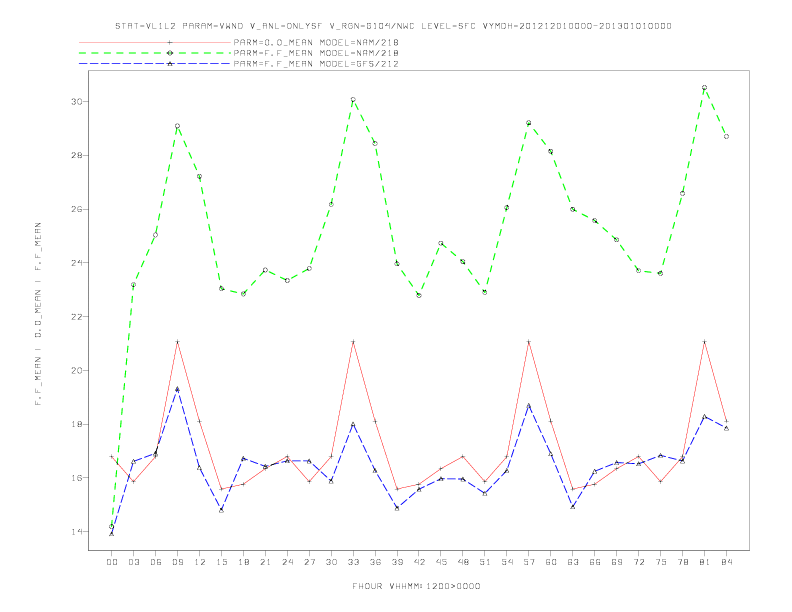This screenshot has width=792, height=612.
Task: Click x-axis forecast hour label 39
Action: point(397,562)
